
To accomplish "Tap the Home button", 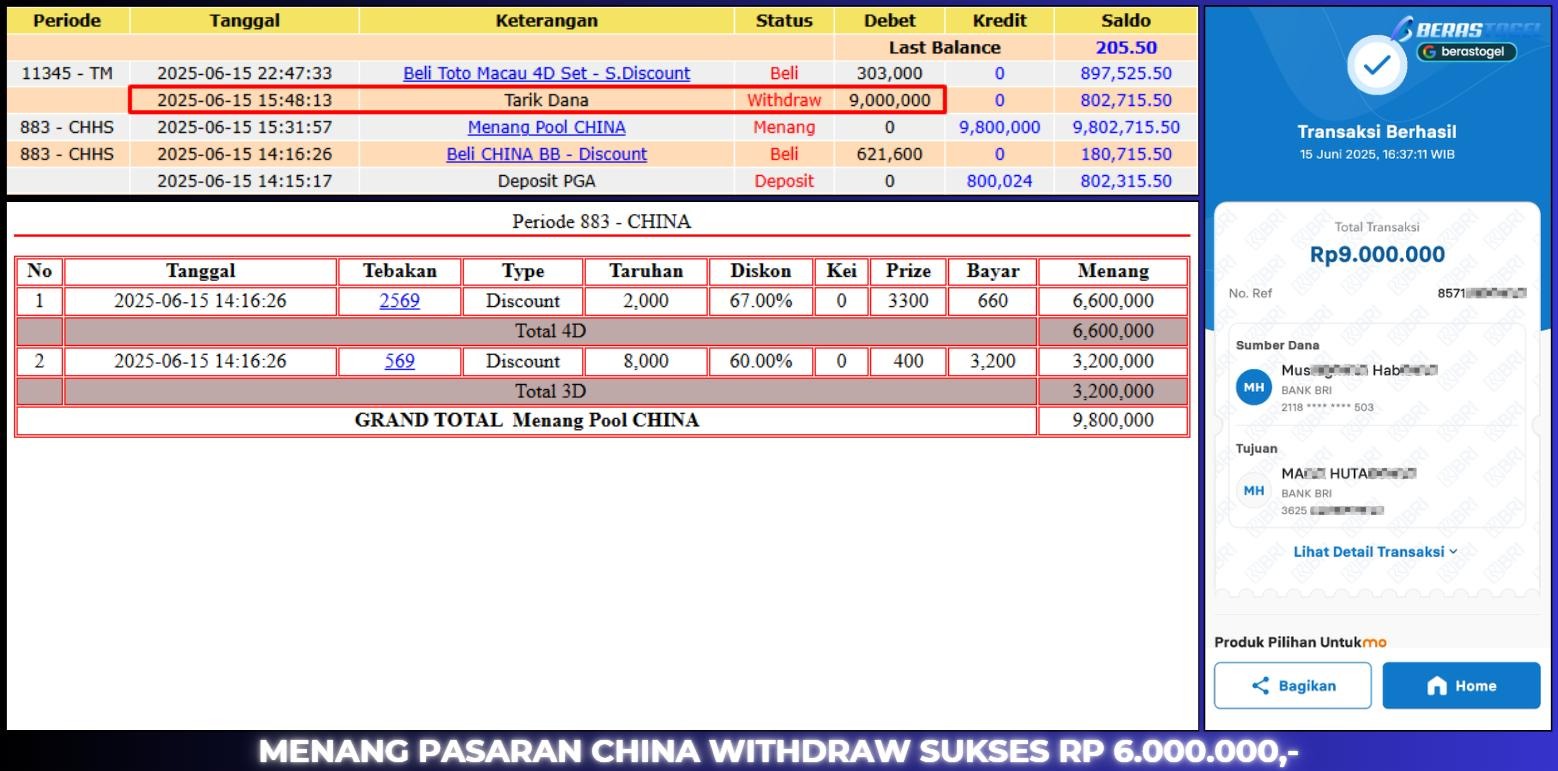I will pyautogui.click(x=1461, y=686).
